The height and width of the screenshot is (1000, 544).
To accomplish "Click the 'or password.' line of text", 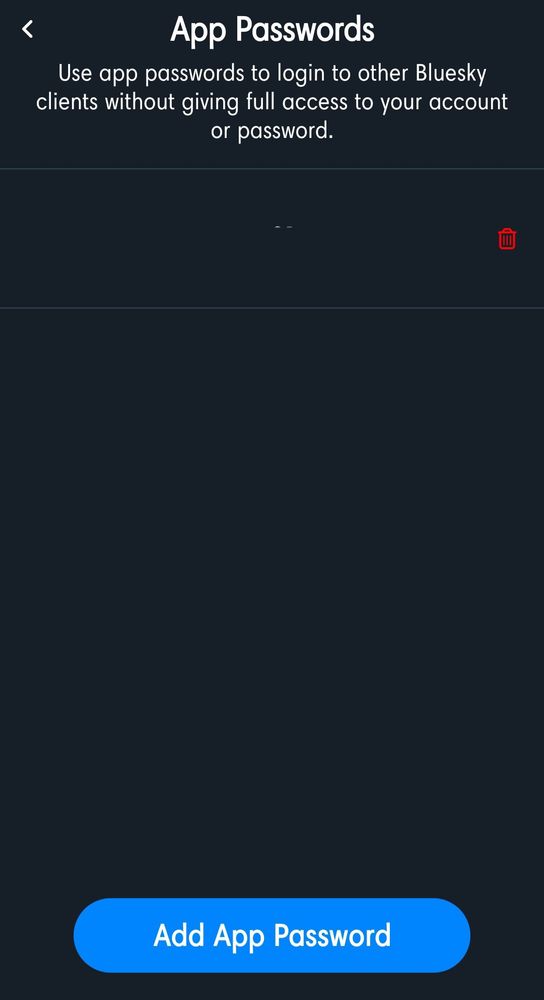I will 272,131.
